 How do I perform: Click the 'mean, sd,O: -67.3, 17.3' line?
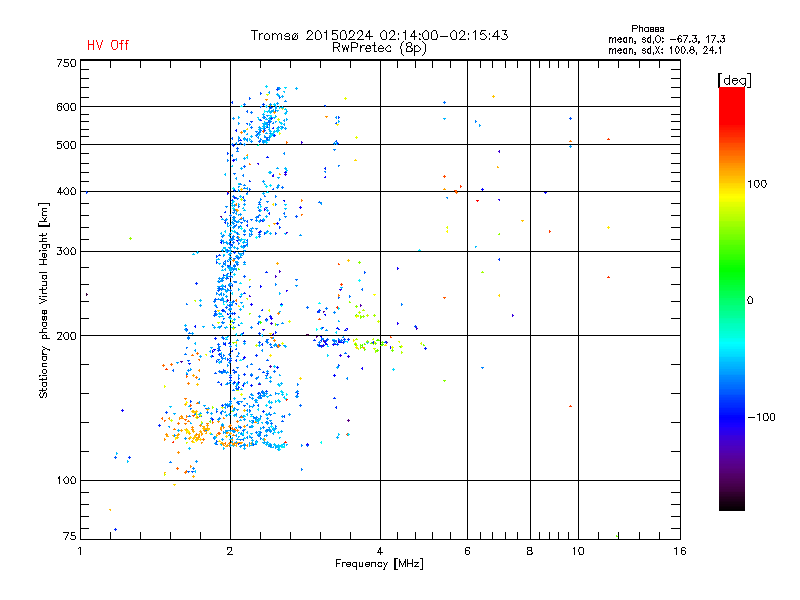(x=666, y=39)
